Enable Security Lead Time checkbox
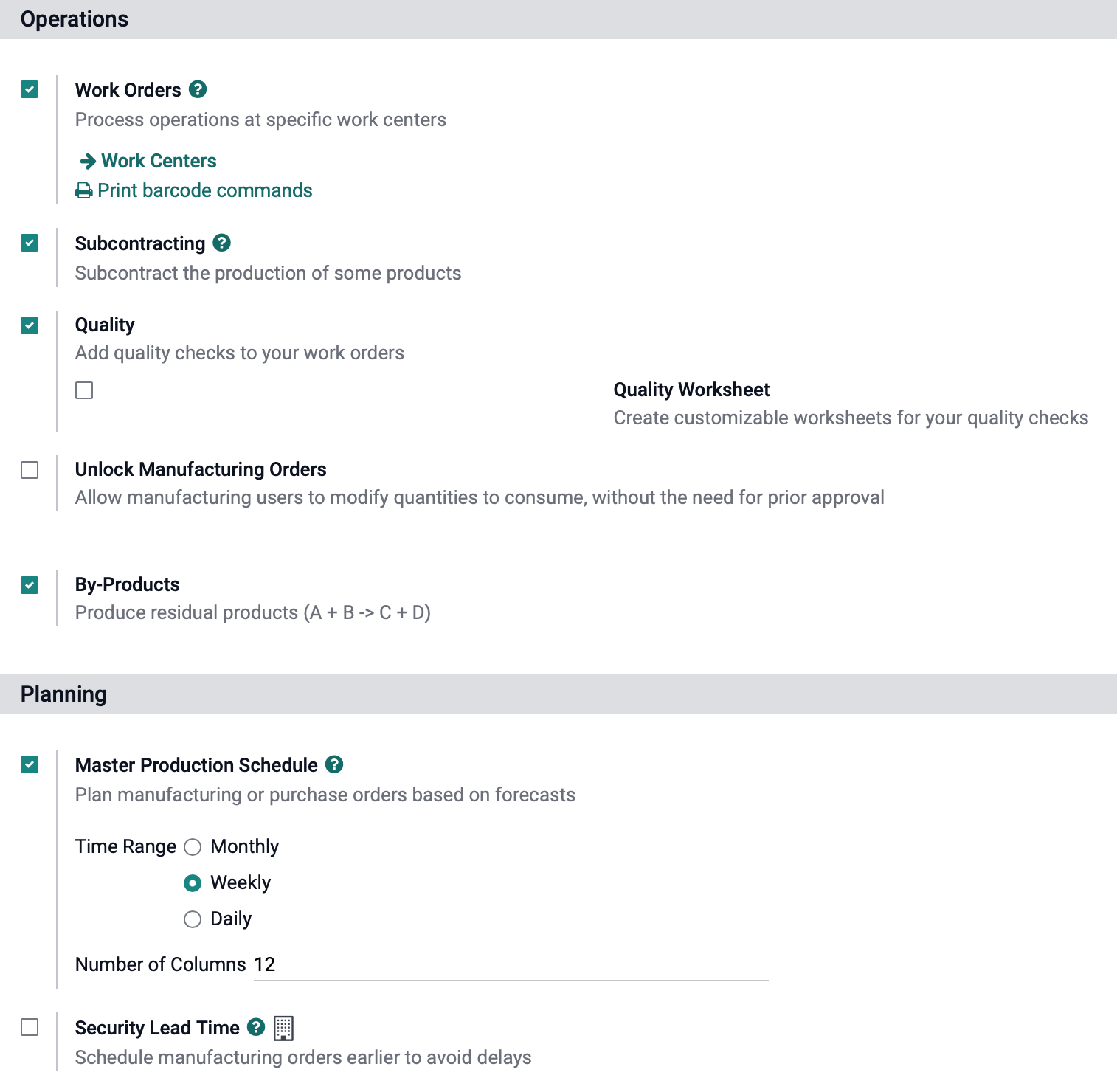 [30, 1027]
